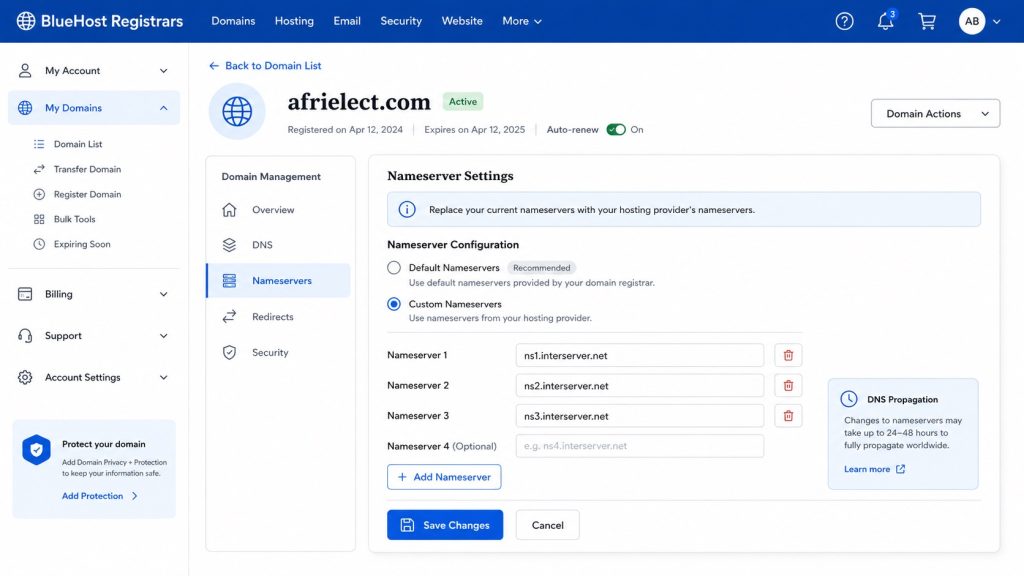This screenshot has width=1024, height=576.
Task: Expand the Support chevron
Action: 163,336
